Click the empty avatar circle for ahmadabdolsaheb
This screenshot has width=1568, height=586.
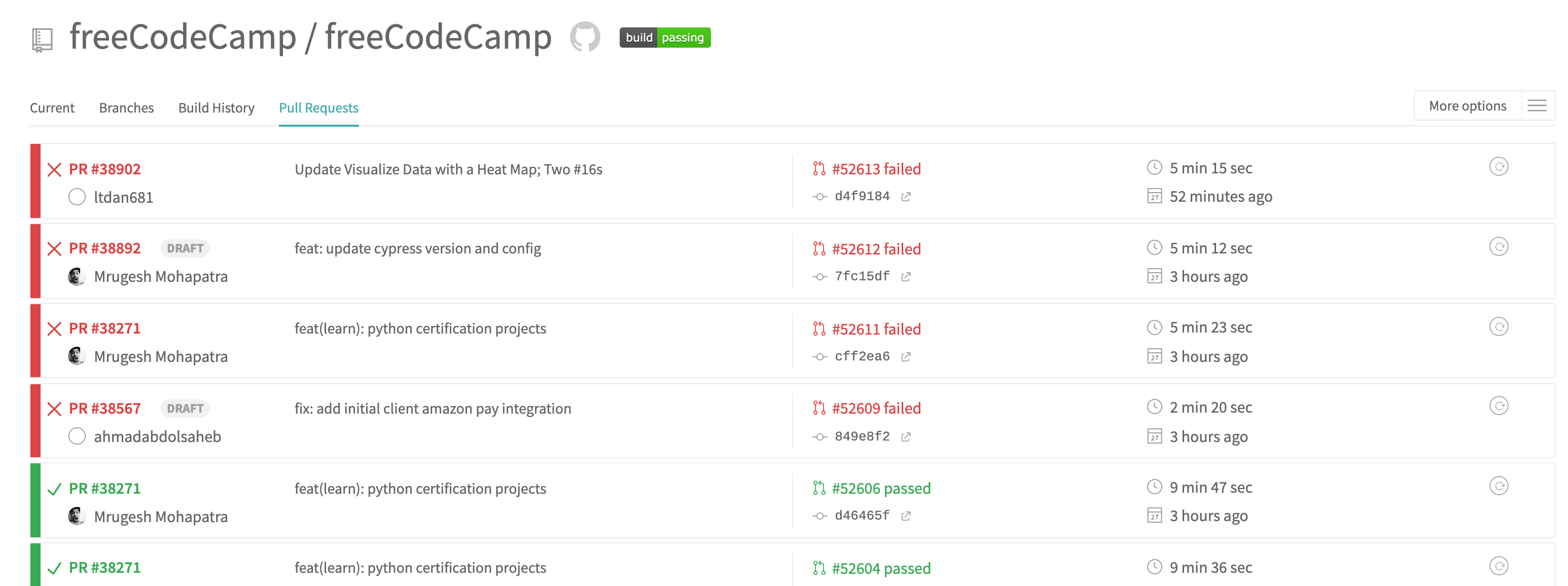pyautogui.click(x=77, y=435)
